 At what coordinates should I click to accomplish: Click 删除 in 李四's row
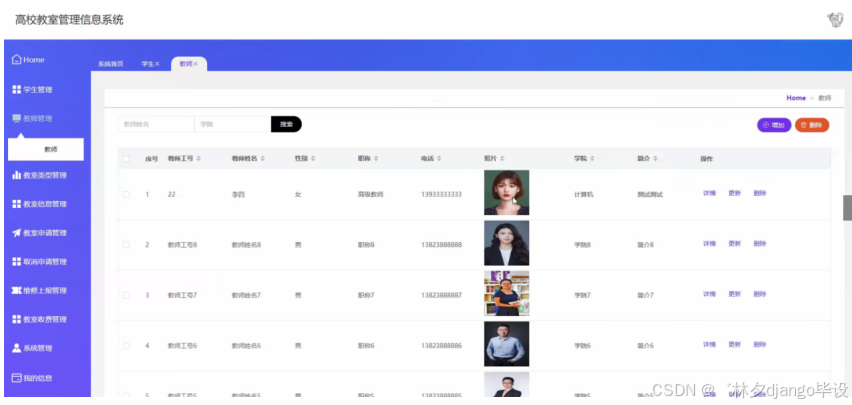point(760,193)
